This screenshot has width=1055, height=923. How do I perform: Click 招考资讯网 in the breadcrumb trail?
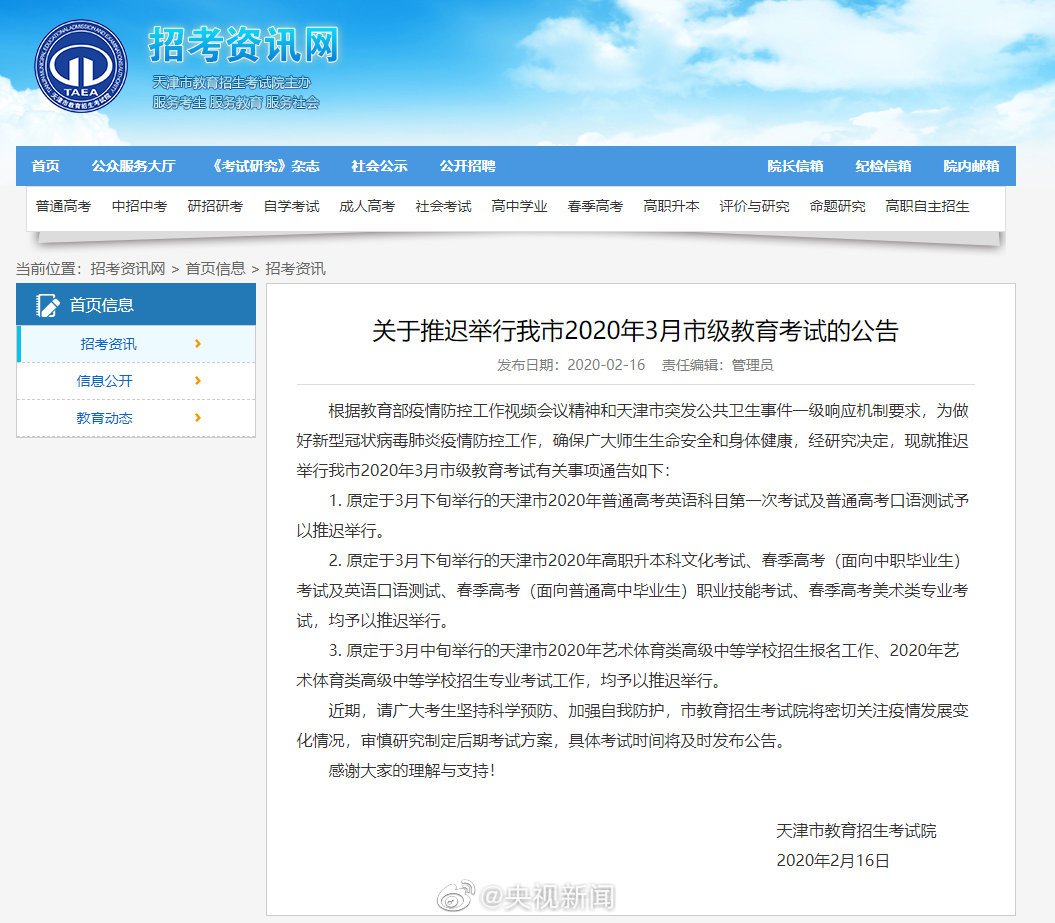(x=128, y=268)
